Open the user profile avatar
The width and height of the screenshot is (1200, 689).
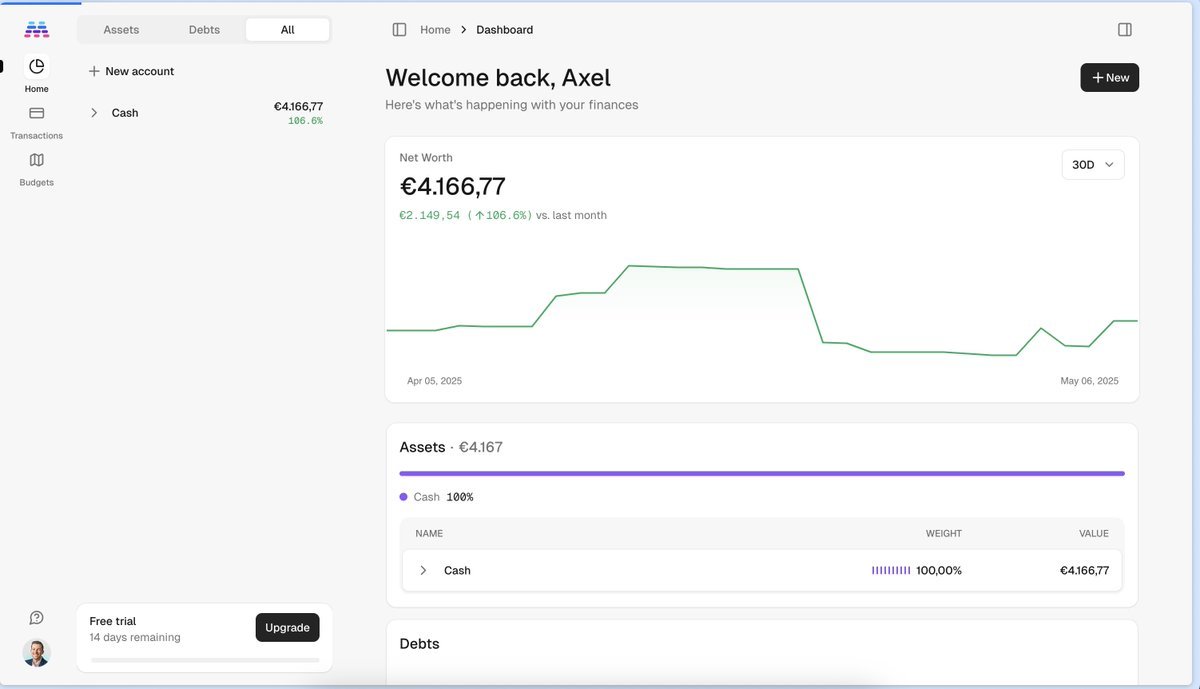point(37,653)
